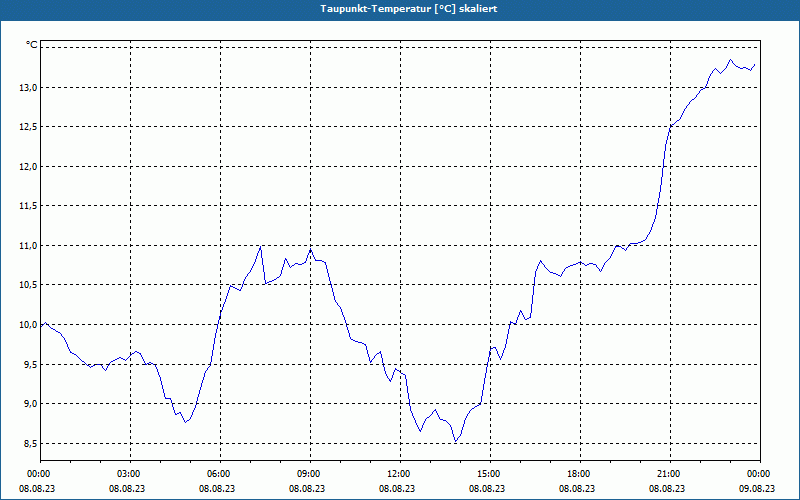The width and height of the screenshot is (800, 500).
Task: Click the 00:00 time label above 08.08.23
Action: click(37, 474)
